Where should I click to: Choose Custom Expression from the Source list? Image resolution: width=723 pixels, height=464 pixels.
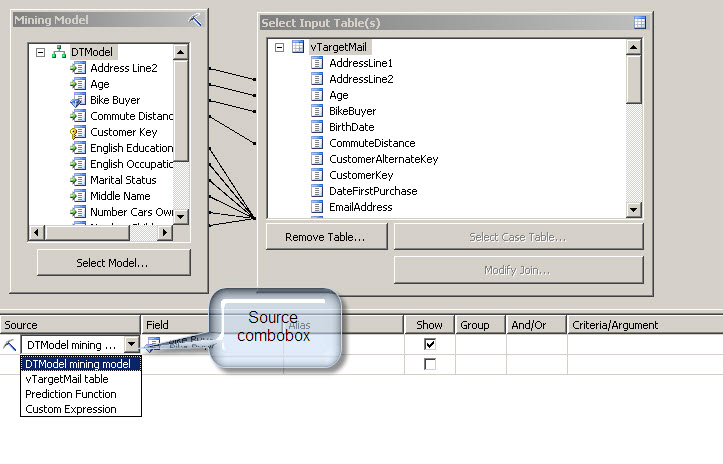coord(81,409)
